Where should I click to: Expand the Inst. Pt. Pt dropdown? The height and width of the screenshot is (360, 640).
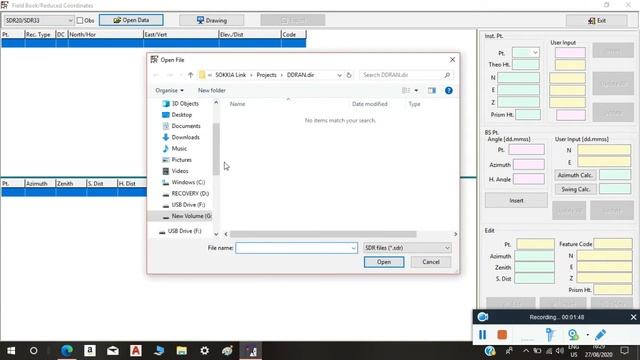click(535, 53)
